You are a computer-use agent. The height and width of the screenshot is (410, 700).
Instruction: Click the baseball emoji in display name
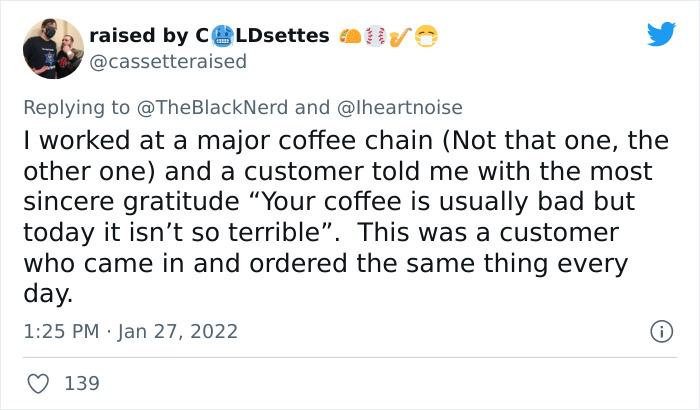(x=375, y=36)
